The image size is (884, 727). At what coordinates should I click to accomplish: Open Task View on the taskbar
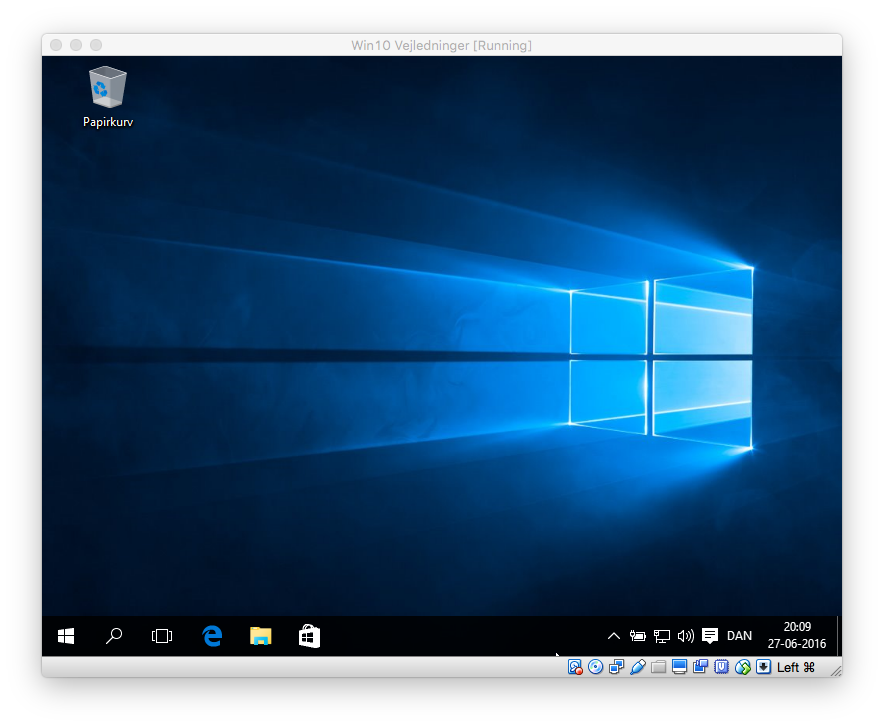(x=162, y=636)
